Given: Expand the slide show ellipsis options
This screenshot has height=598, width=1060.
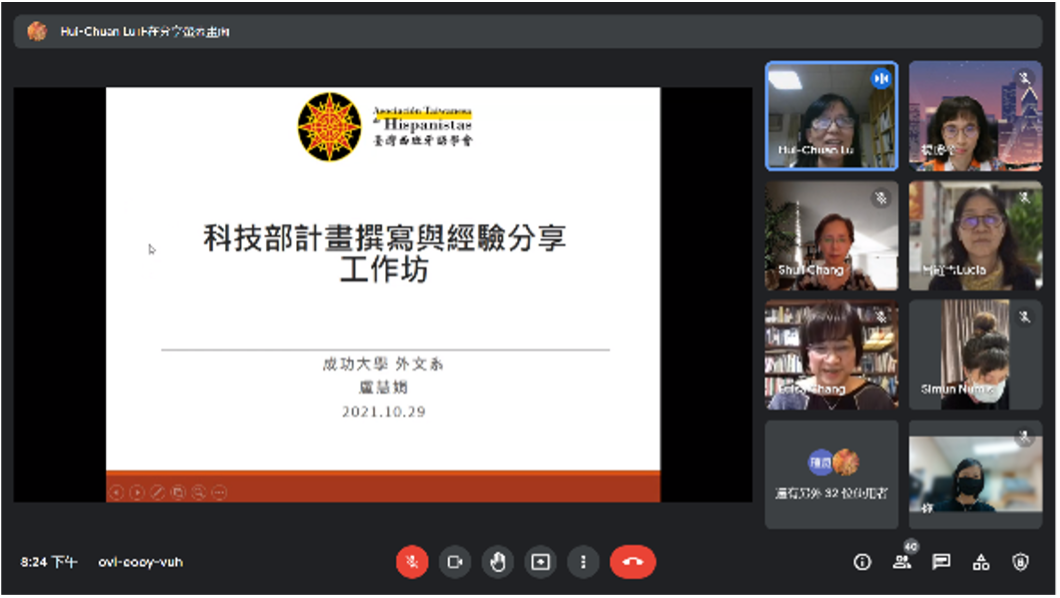Looking at the screenshot, I should pyautogui.click(x=219, y=493).
